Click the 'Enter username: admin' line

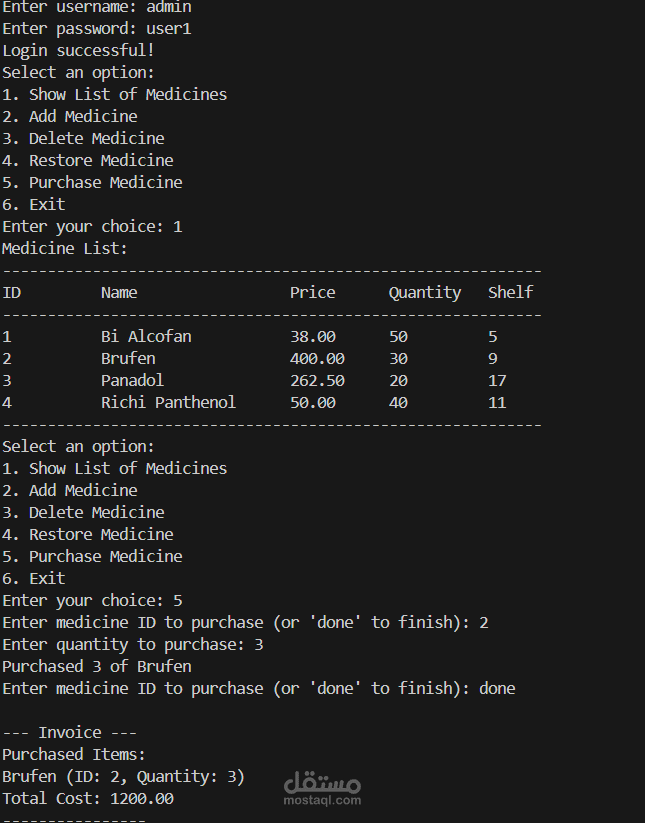coord(97,7)
